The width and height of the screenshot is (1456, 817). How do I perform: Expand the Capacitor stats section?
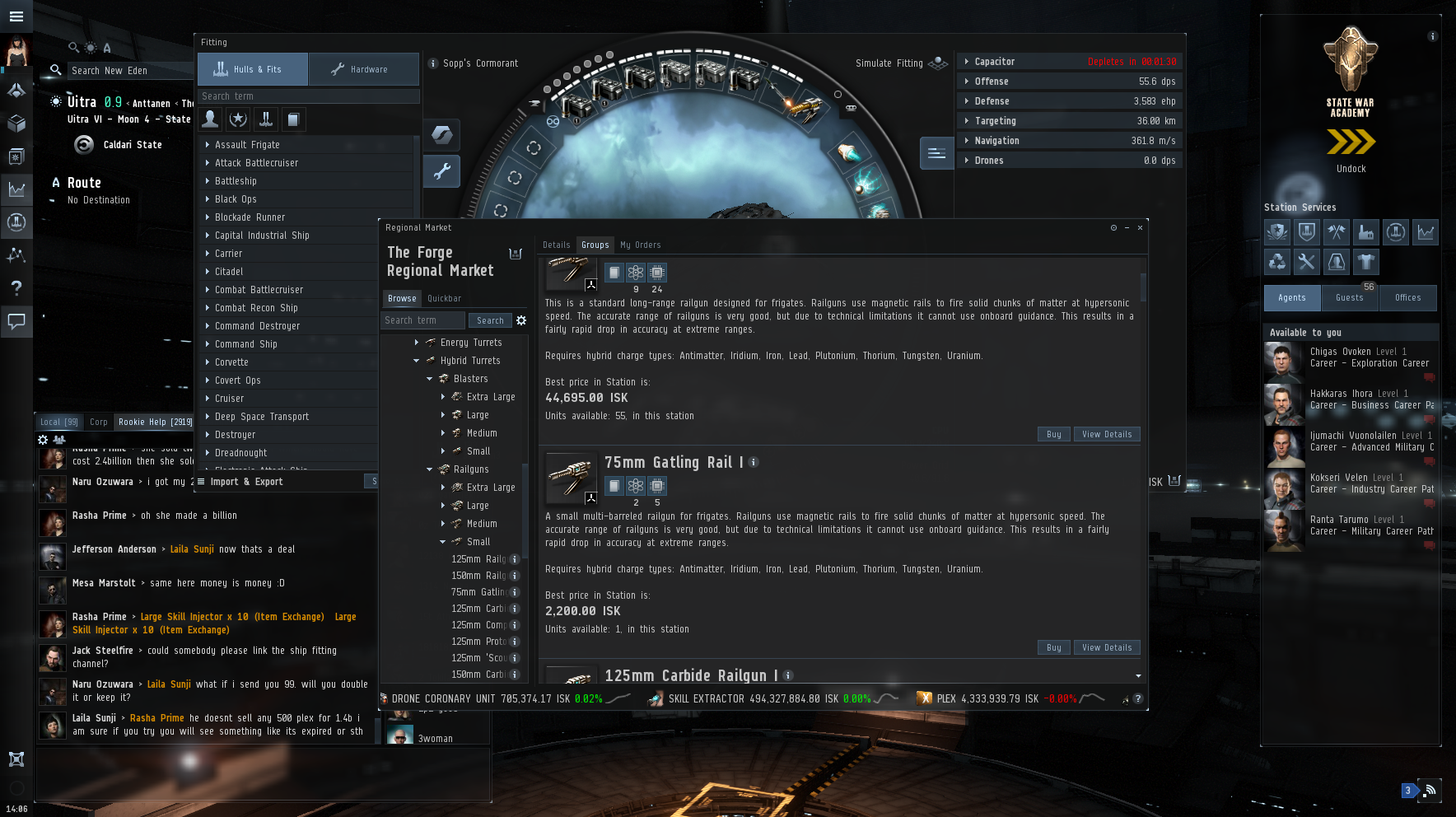coord(967,62)
